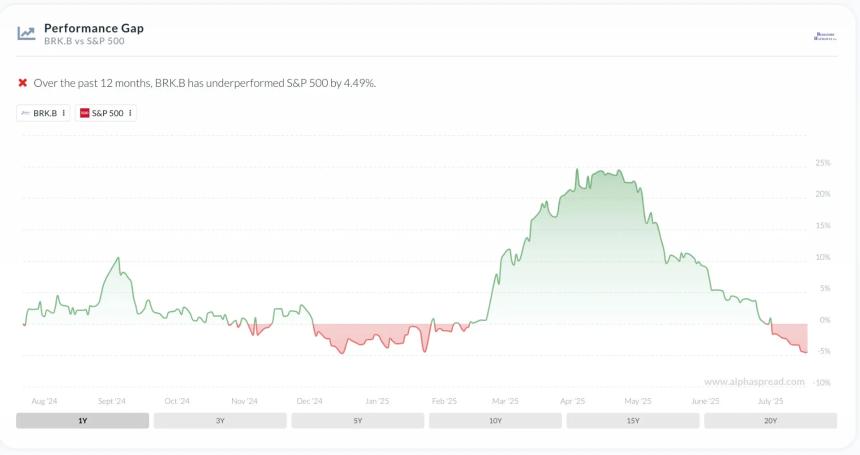Click the BRK.B ticker logo icon
Viewport: 860px width, 455px height.
point(25,113)
